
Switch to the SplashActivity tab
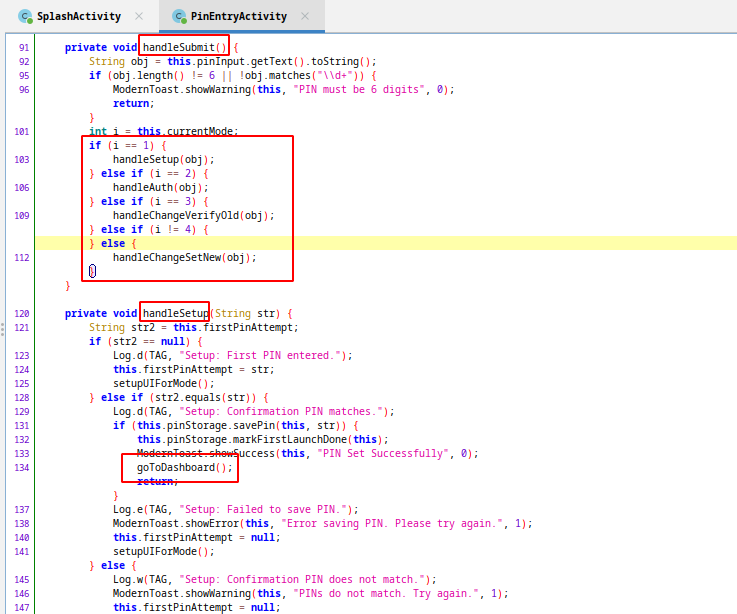point(78,16)
